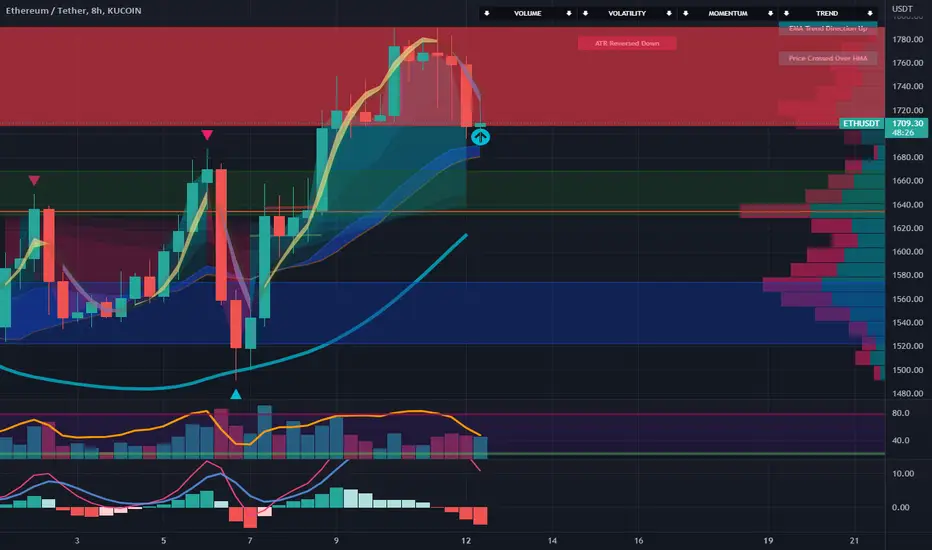
Task: Click the 1560.00 price axis label
Action: 908,299
